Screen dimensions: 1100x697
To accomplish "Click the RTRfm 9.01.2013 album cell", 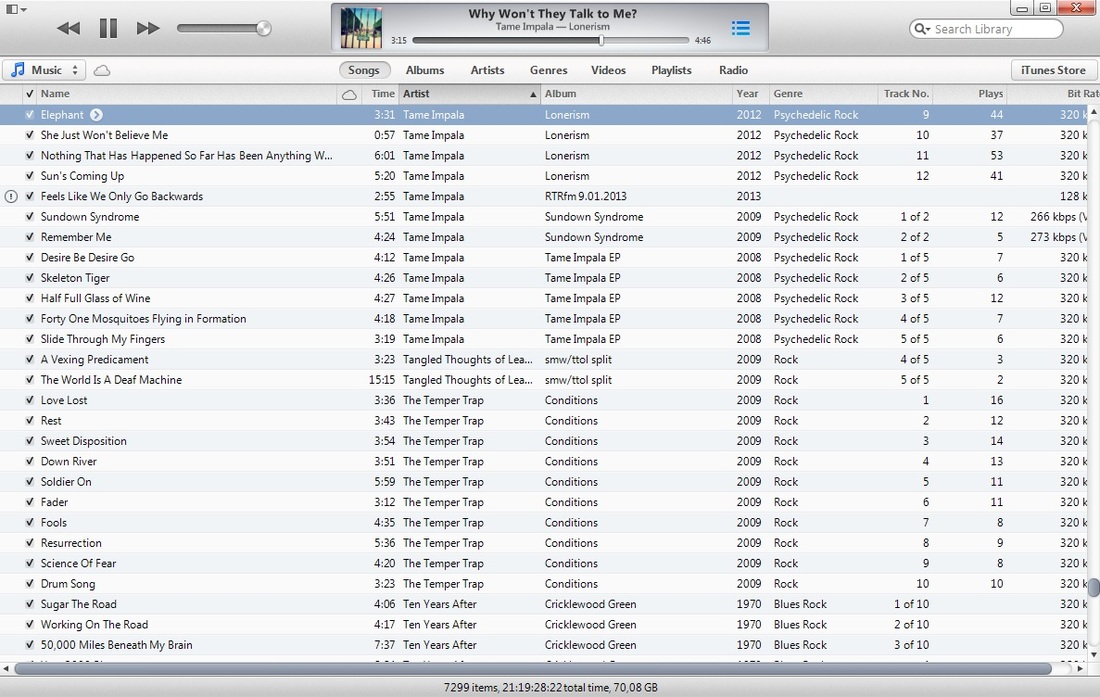I will 586,196.
